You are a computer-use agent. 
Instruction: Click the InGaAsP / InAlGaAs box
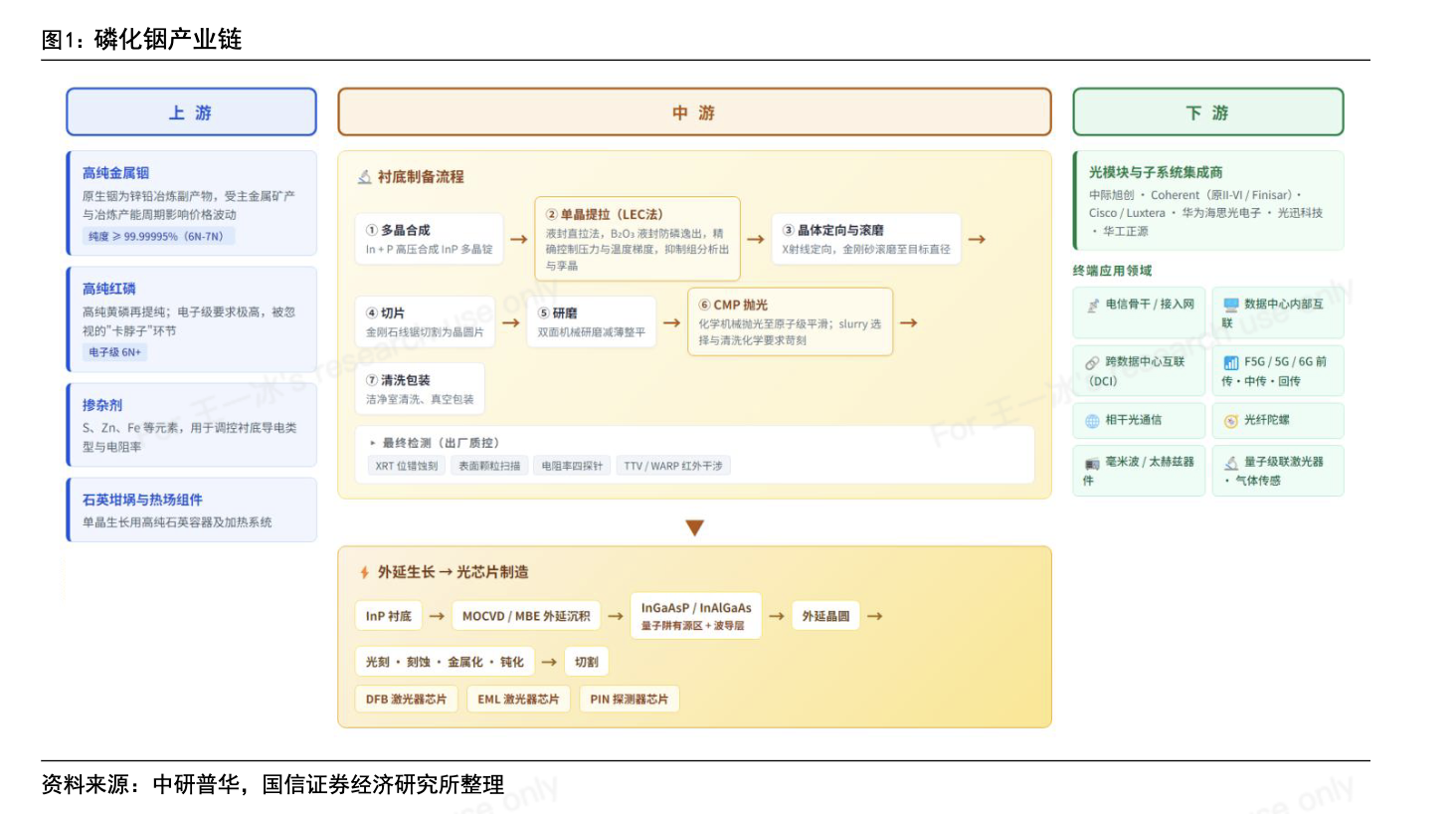pos(696,616)
